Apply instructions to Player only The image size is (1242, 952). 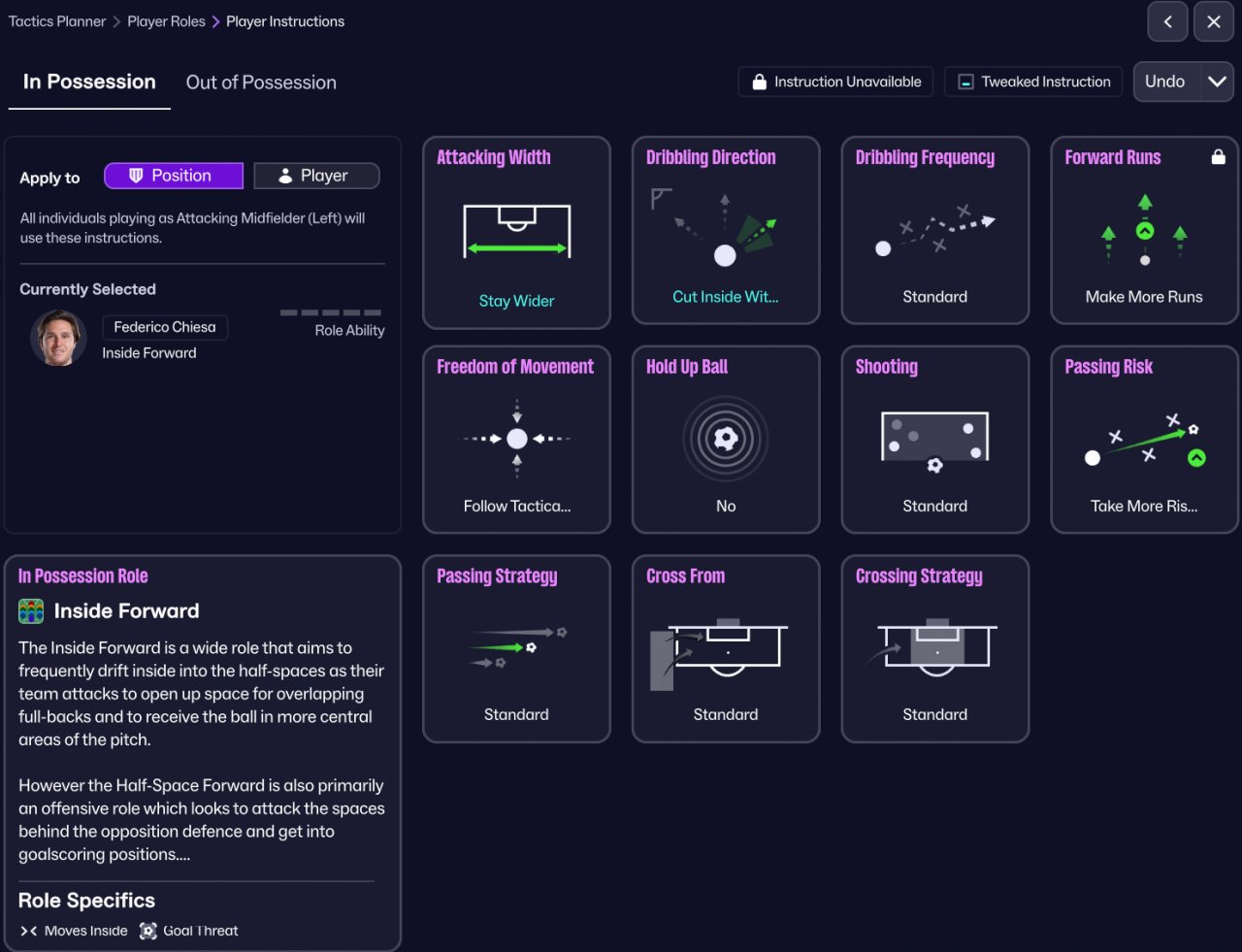coord(316,176)
